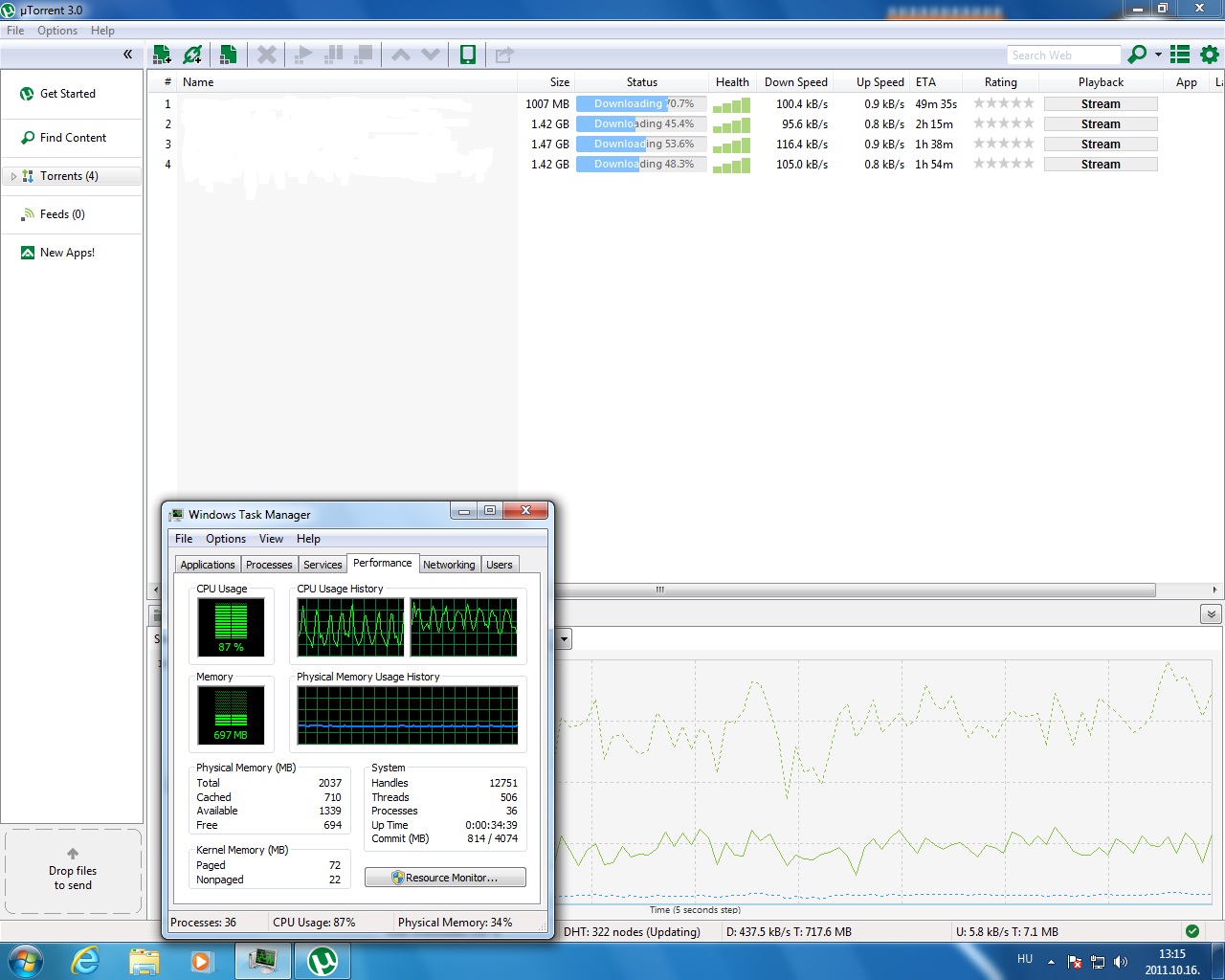Image resolution: width=1225 pixels, height=980 pixels.
Task: Stop torrent toolbar icon
Action: 364,55
